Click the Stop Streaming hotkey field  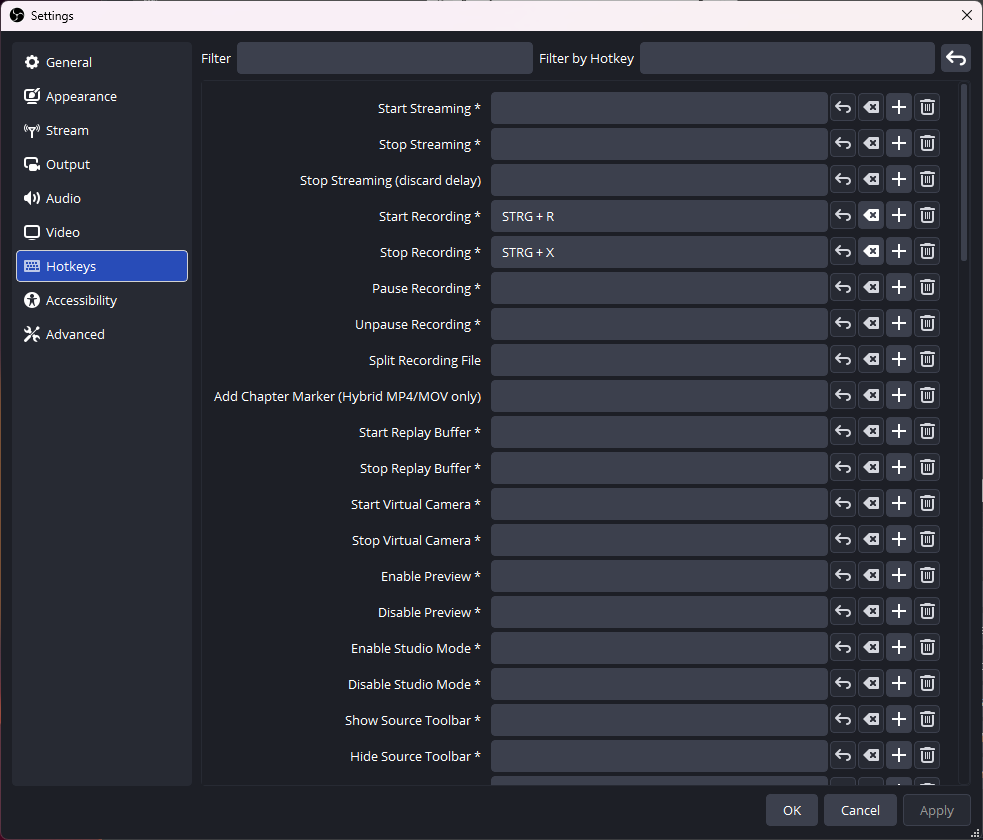tap(659, 143)
